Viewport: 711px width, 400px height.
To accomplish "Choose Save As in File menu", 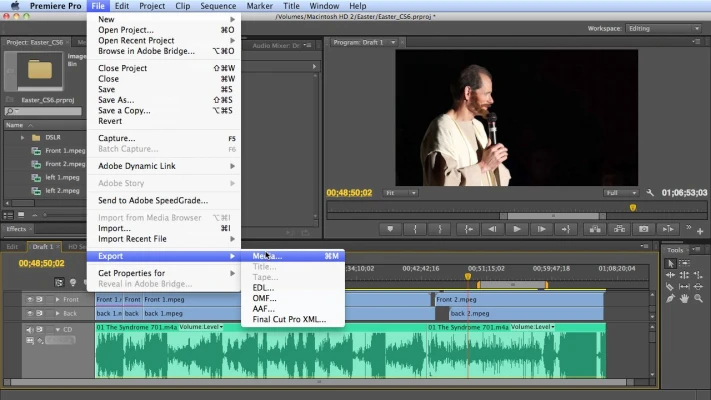I will [x=164, y=100].
